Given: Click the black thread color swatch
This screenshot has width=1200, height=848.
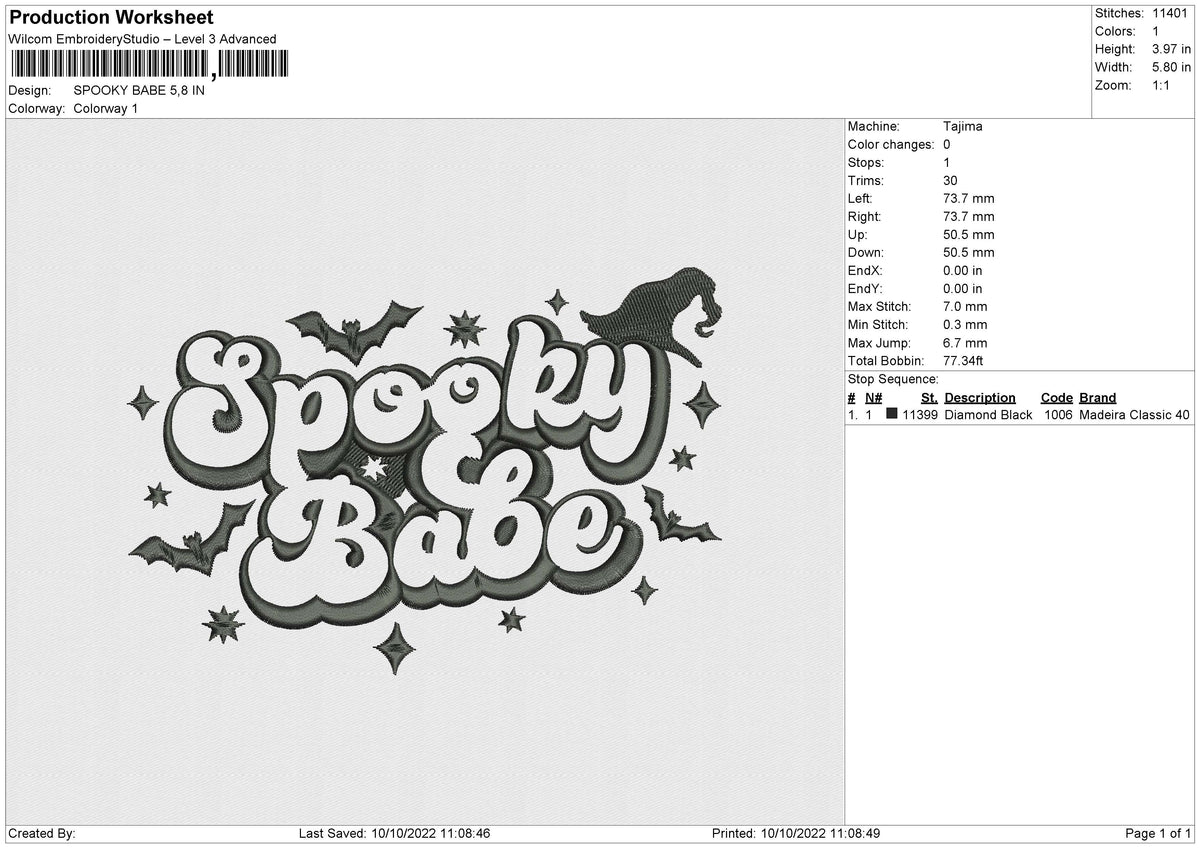Looking at the screenshot, I should pos(892,414).
